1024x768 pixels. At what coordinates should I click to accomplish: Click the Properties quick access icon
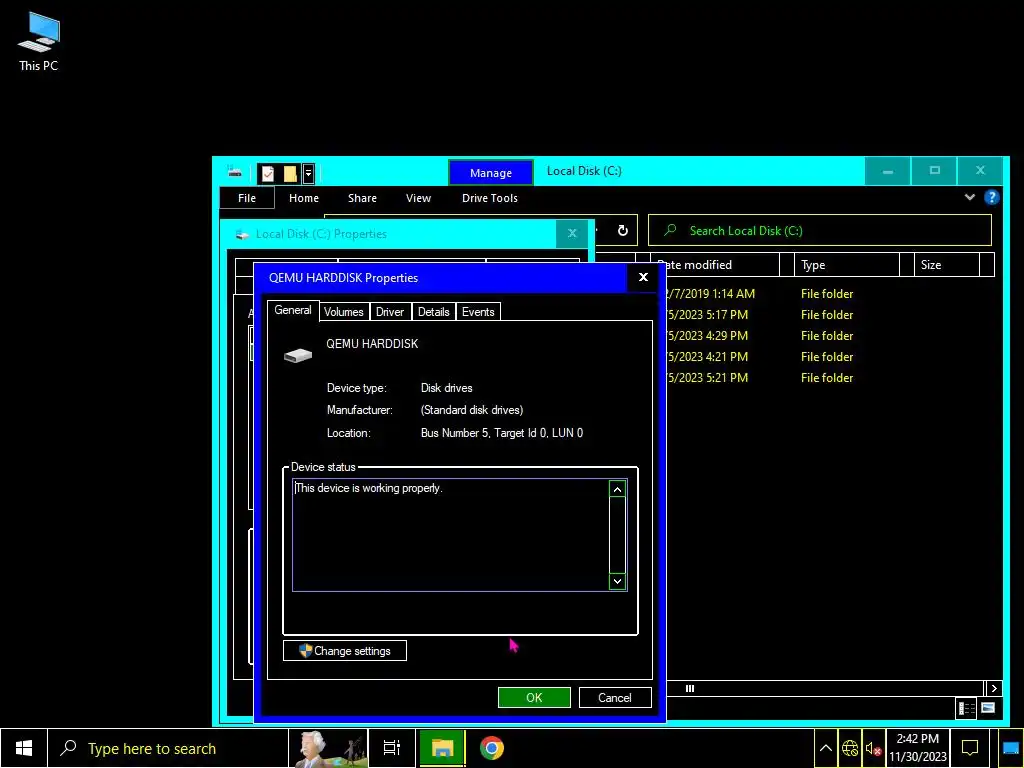(268, 173)
